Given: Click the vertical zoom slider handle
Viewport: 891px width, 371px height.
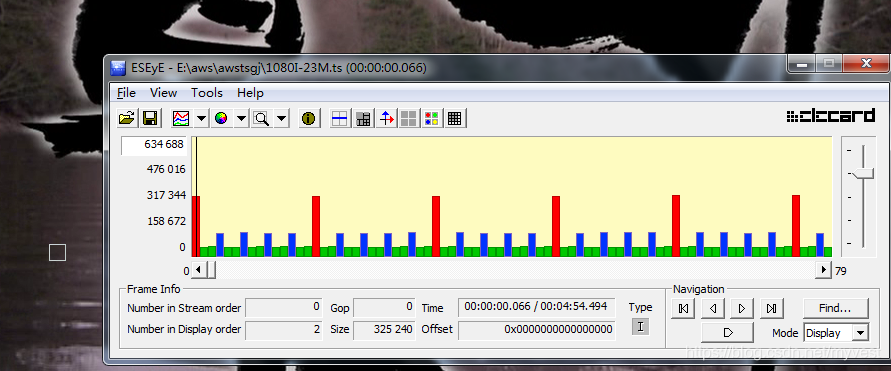Looking at the screenshot, I should (863, 173).
